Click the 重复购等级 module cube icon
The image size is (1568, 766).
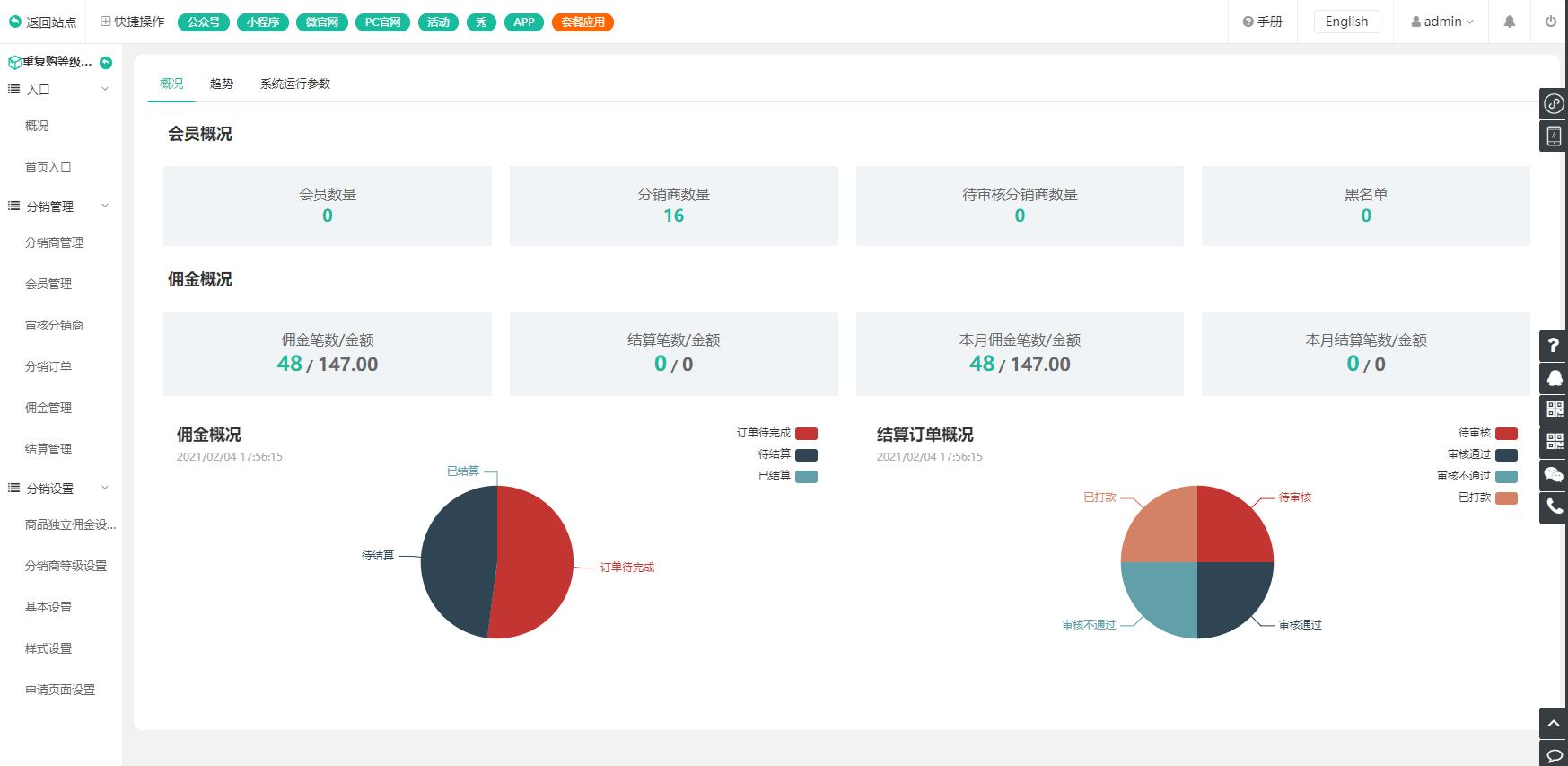coord(14,62)
